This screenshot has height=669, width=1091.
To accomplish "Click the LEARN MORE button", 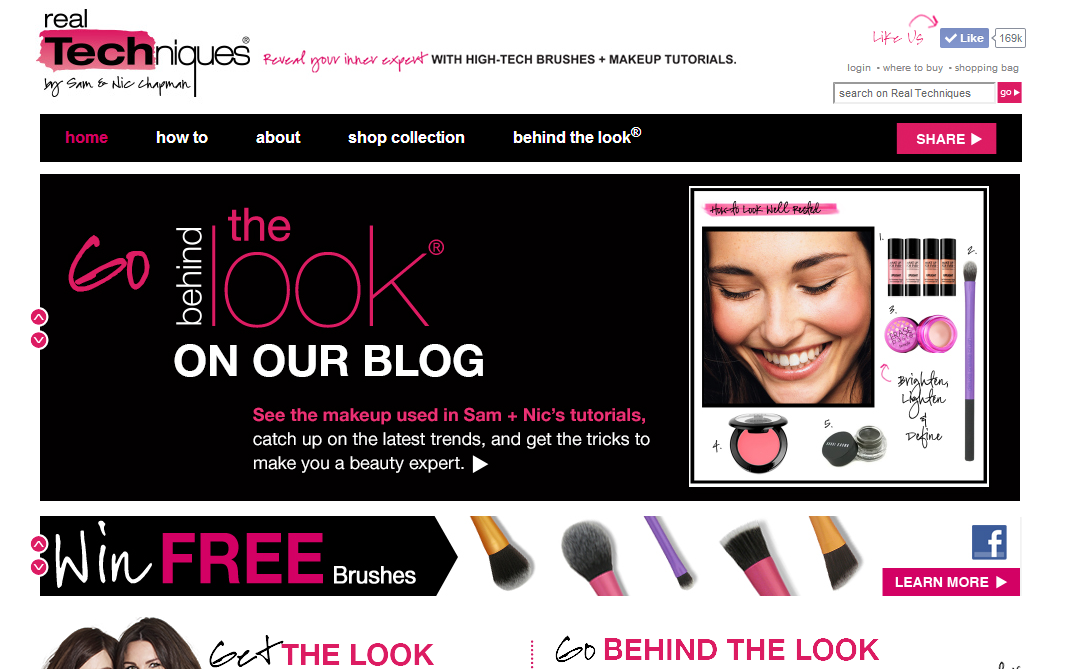I will point(950,582).
